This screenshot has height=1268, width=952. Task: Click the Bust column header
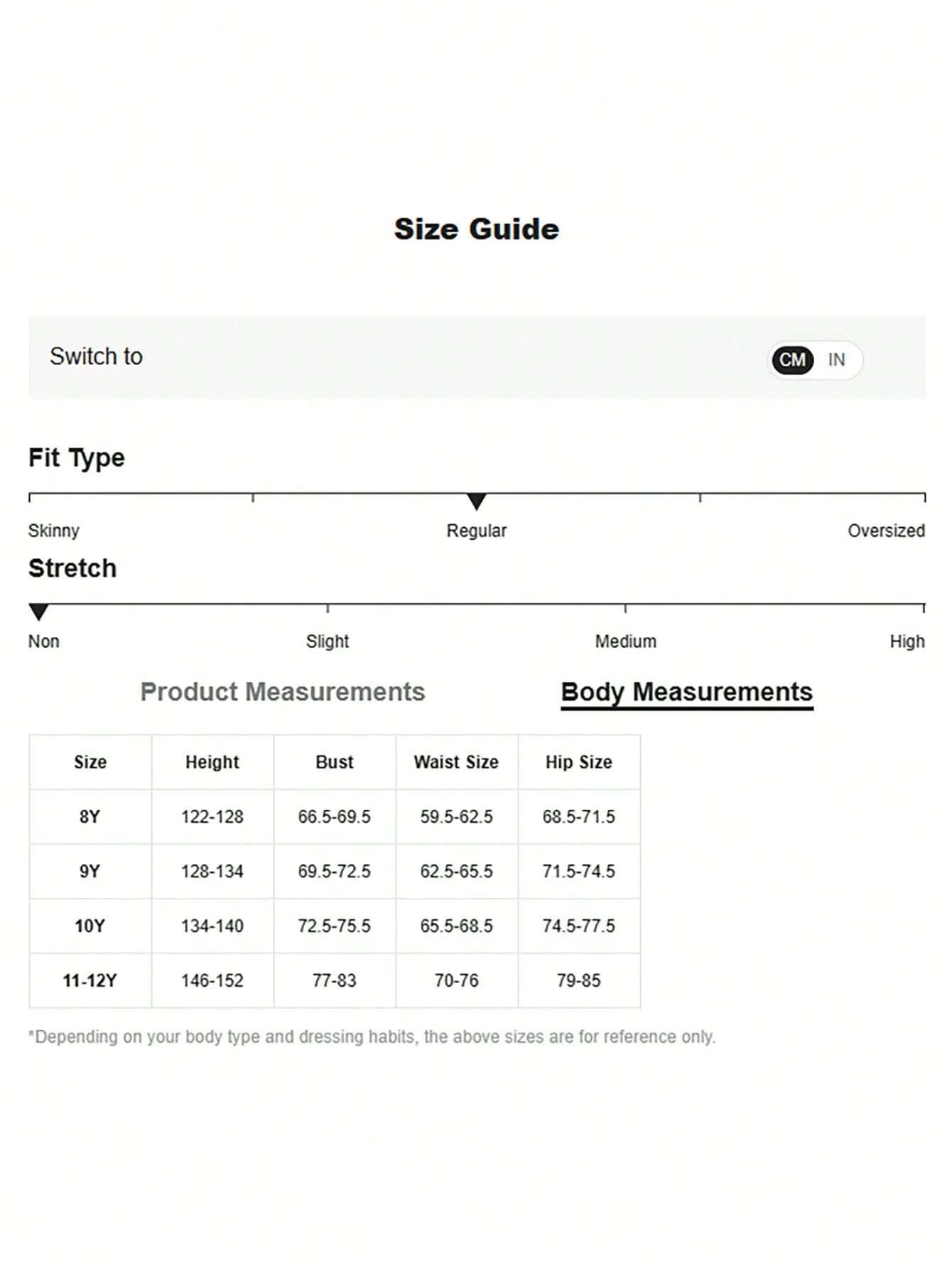(334, 762)
